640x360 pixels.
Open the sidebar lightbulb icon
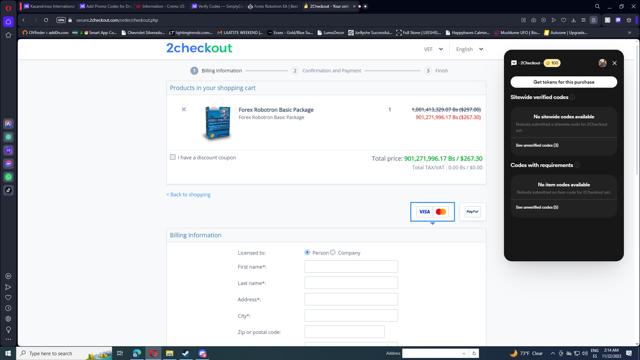(8, 329)
